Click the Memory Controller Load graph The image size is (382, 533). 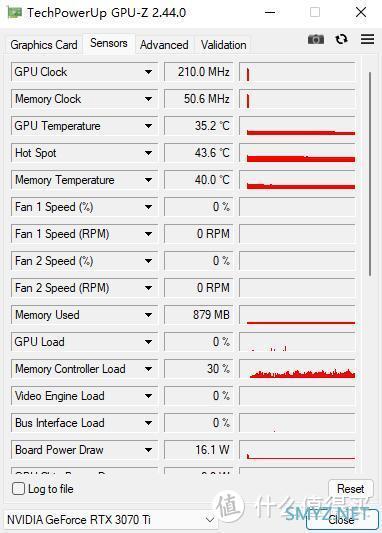(297, 369)
